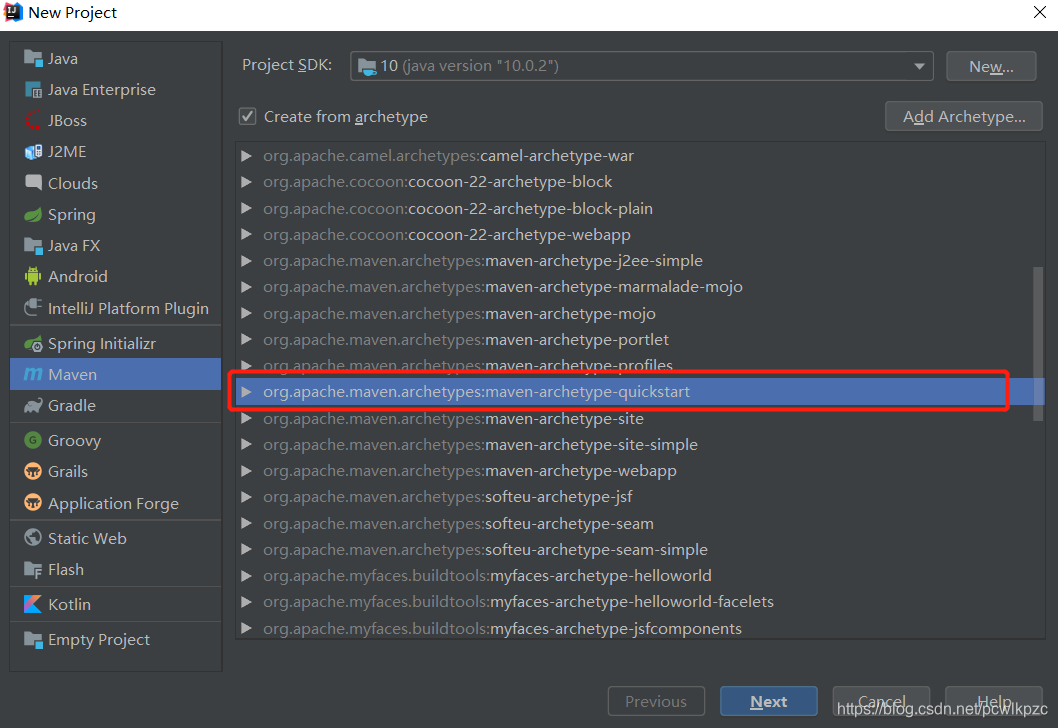This screenshot has width=1058, height=728.
Task: Click the Static Web globe icon
Action: click(33, 538)
